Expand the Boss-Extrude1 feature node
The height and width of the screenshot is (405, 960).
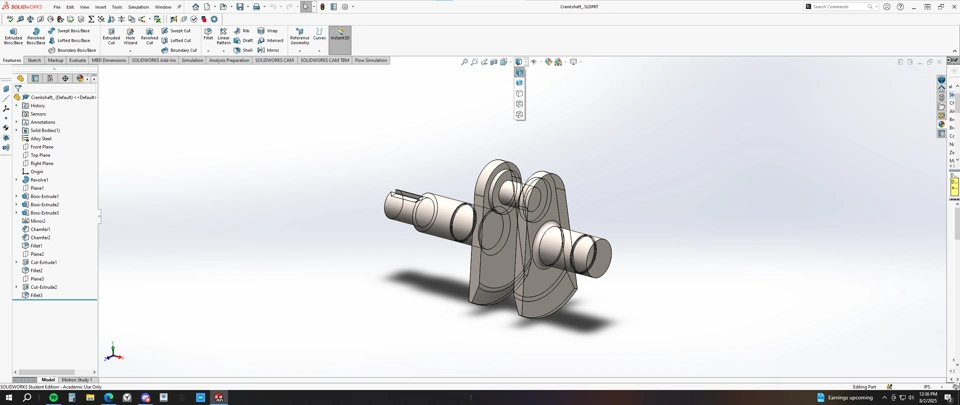click(x=17, y=196)
